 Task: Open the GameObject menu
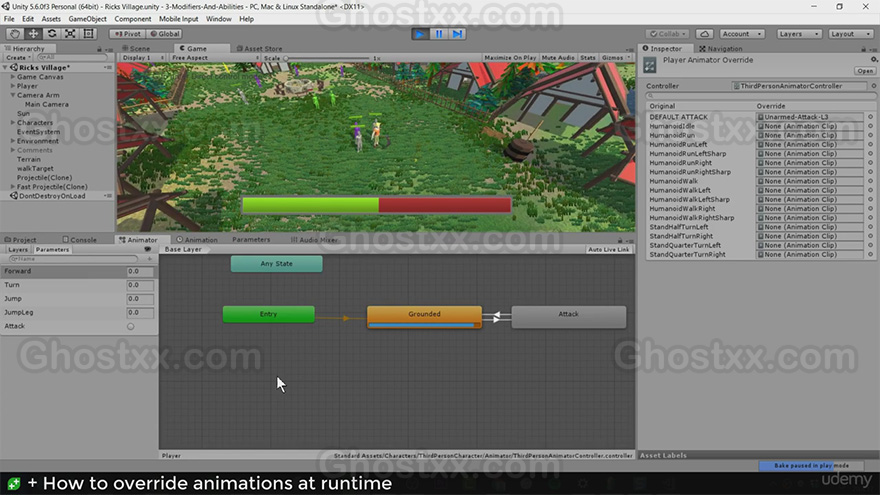pyautogui.click(x=88, y=19)
